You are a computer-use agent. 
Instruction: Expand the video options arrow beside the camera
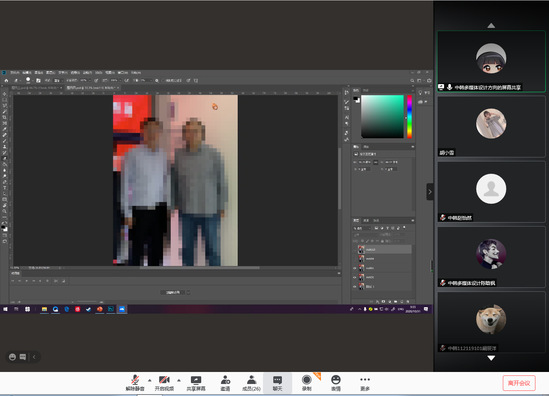point(179,380)
